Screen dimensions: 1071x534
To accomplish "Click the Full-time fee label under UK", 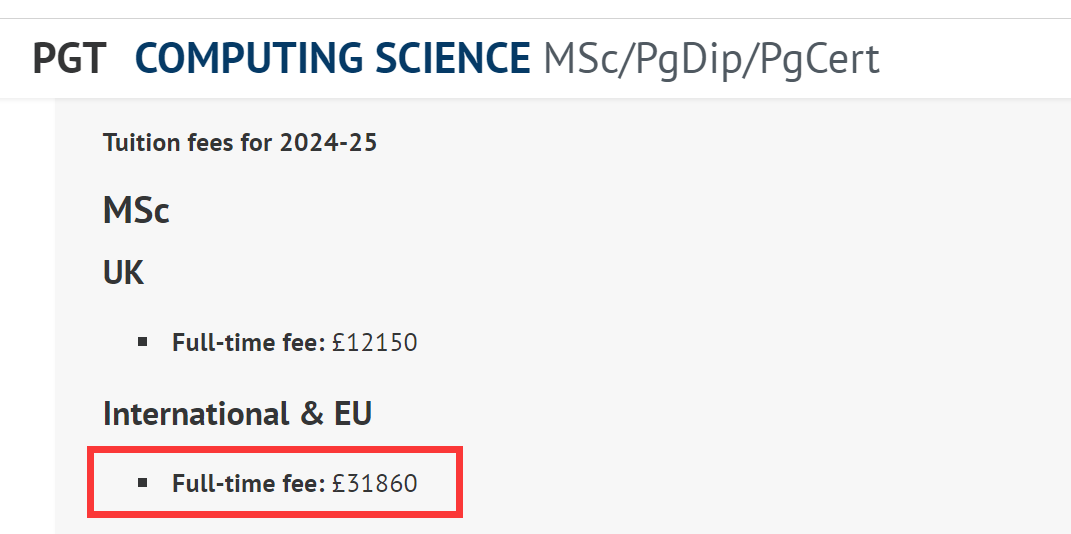I will point(249,342).
